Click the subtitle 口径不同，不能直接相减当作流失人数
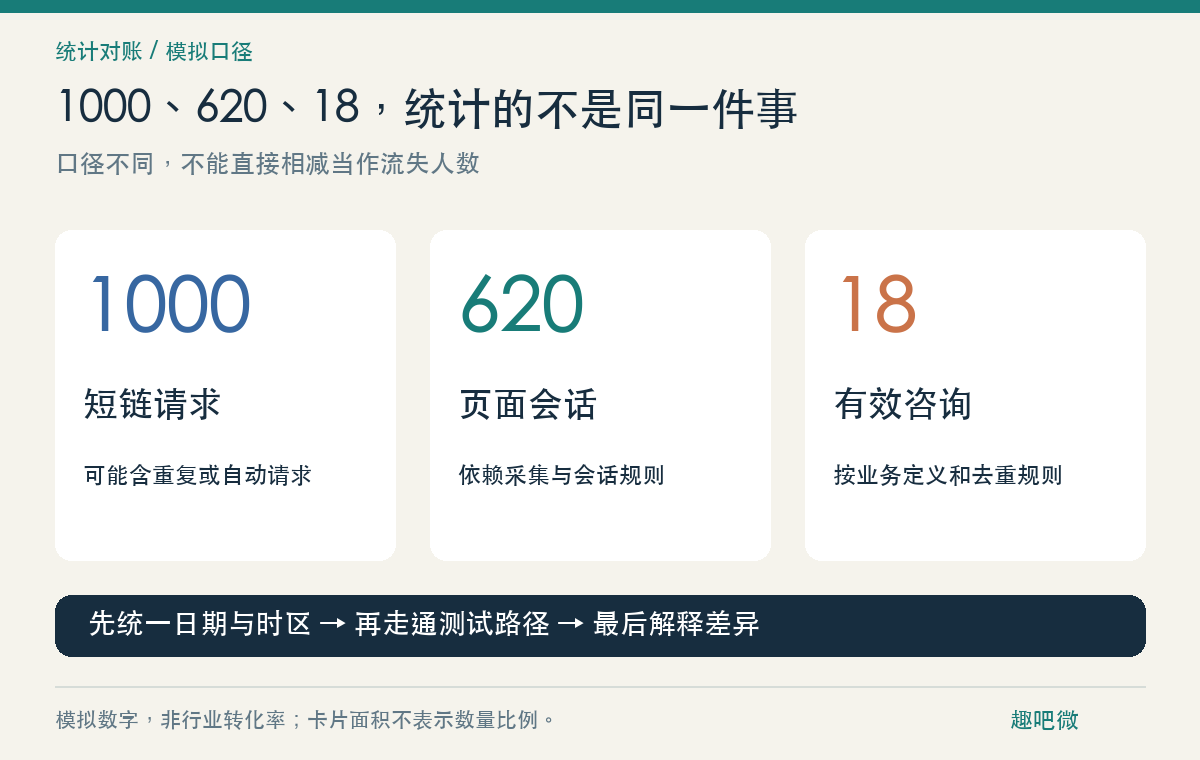 click(268, 163)
